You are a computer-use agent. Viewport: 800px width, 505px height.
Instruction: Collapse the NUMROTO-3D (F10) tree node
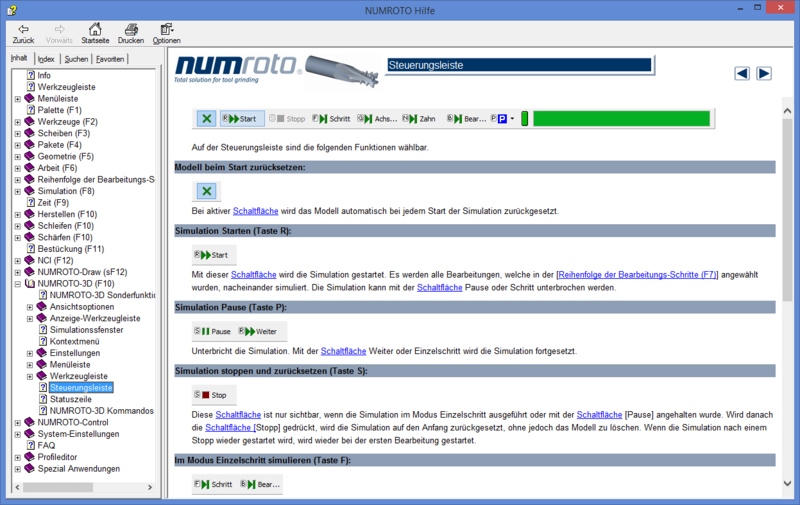17,284
